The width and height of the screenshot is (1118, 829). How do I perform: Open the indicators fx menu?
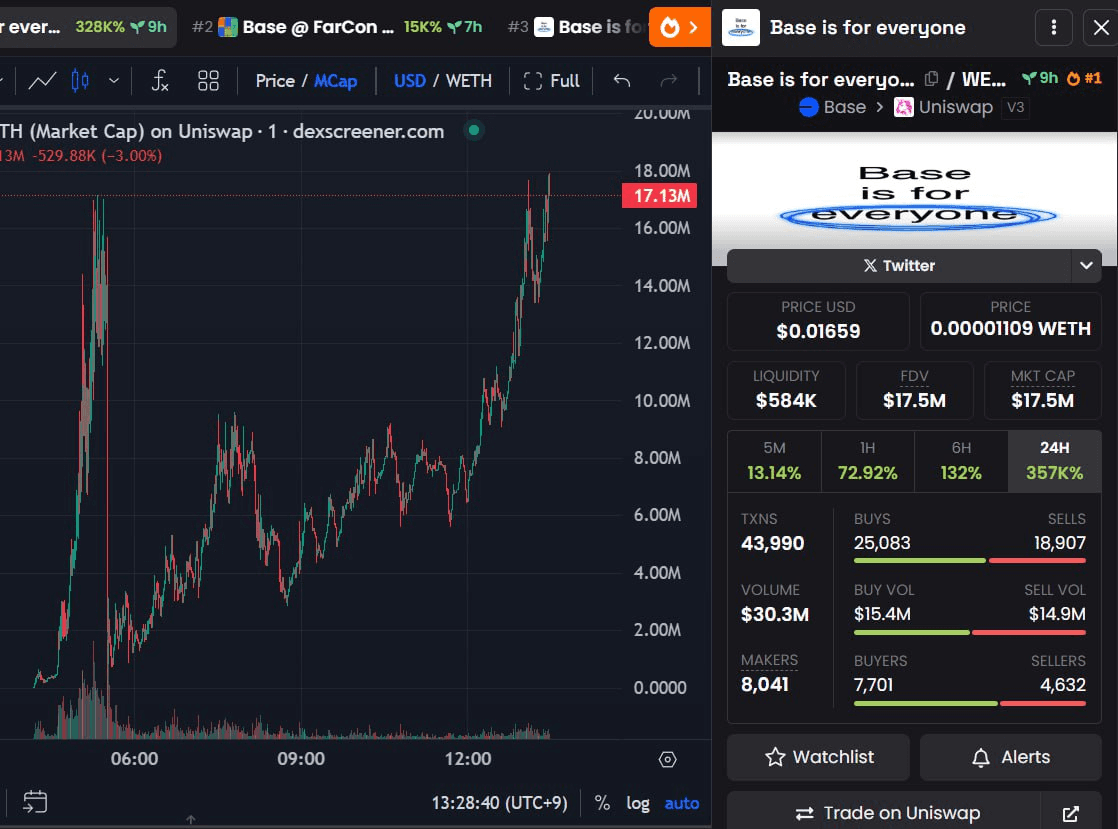coord(160,81)
